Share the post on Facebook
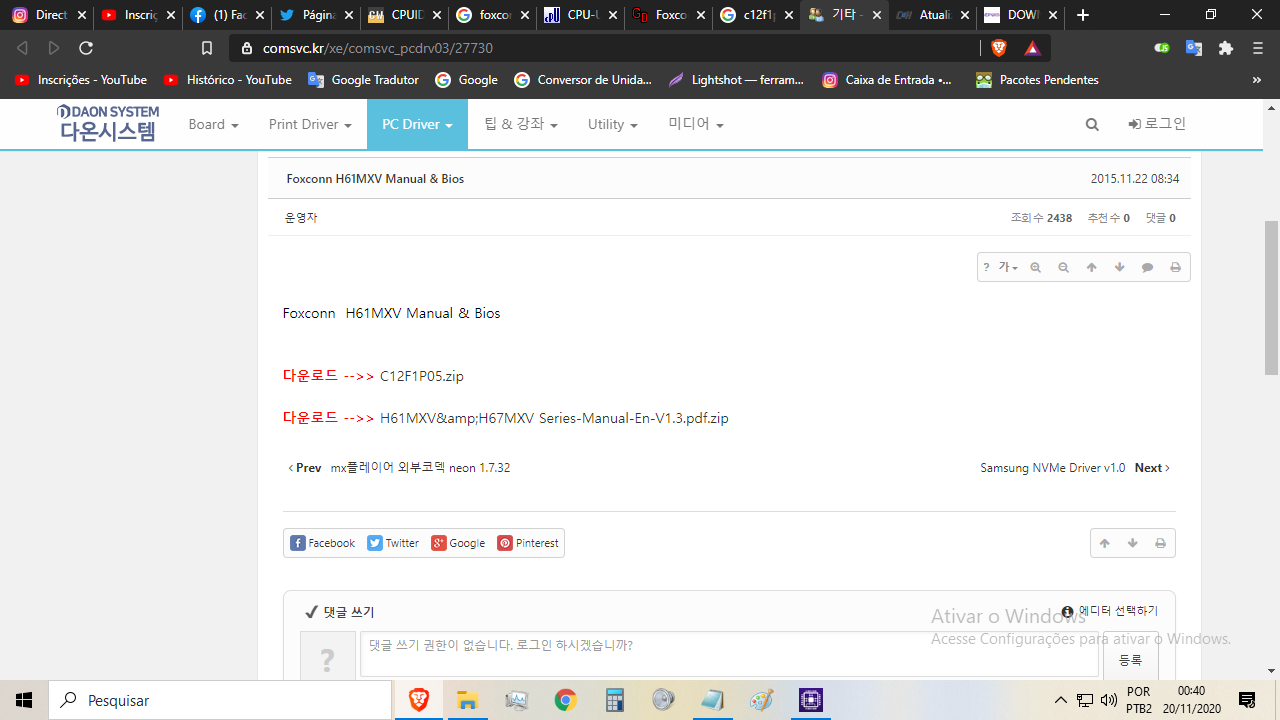This screenshot has height=720, width=1280. pyautogui.click(x=323, y=543)
